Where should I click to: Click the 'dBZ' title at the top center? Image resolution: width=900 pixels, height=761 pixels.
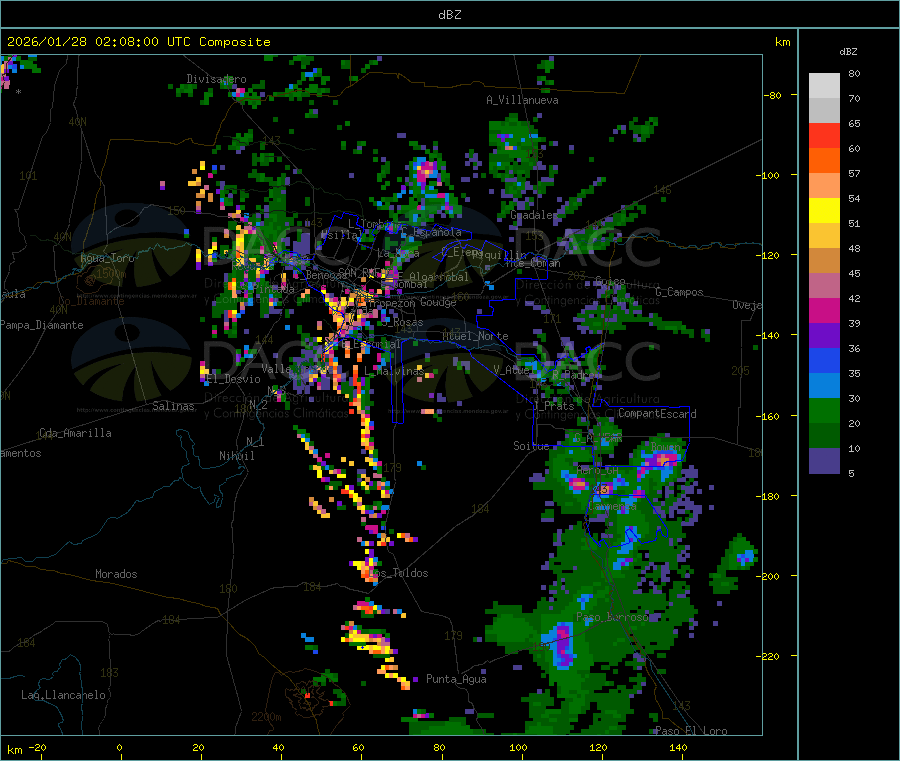(x=449, y=15)
